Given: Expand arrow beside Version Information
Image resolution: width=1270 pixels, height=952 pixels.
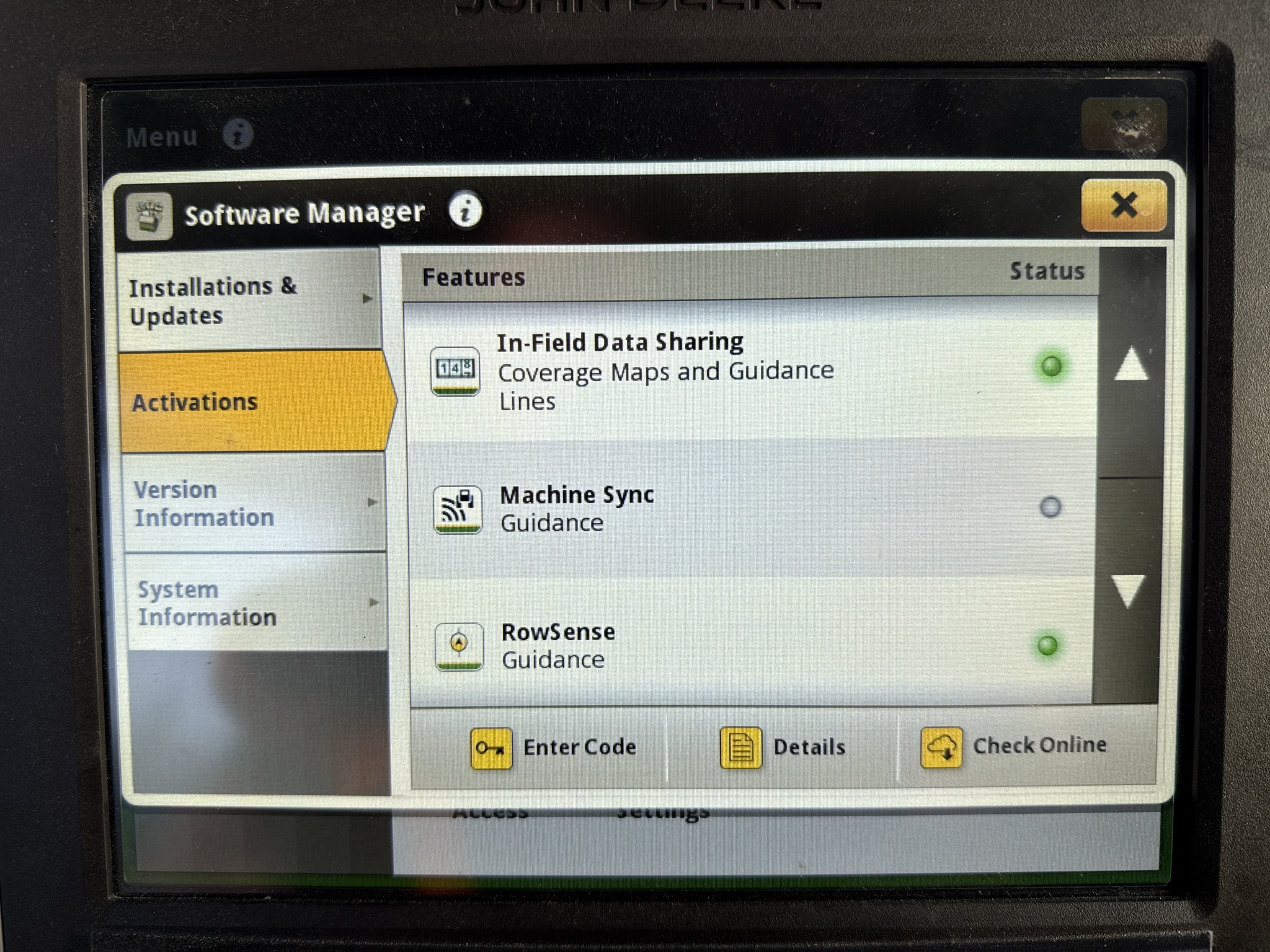Looking at the screenshot, I should pos(371,501).
